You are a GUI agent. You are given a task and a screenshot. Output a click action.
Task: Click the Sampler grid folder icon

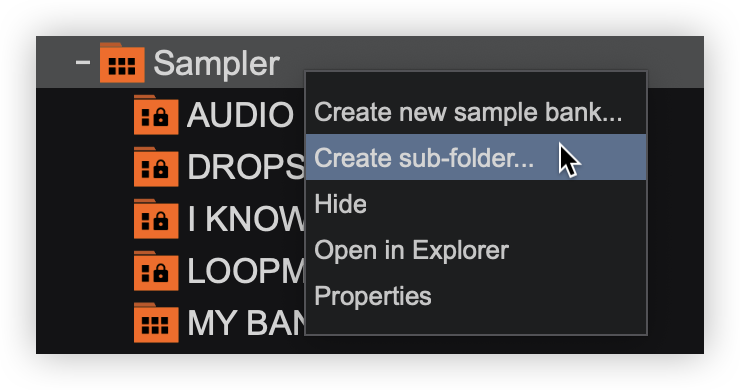click(122, 63)
